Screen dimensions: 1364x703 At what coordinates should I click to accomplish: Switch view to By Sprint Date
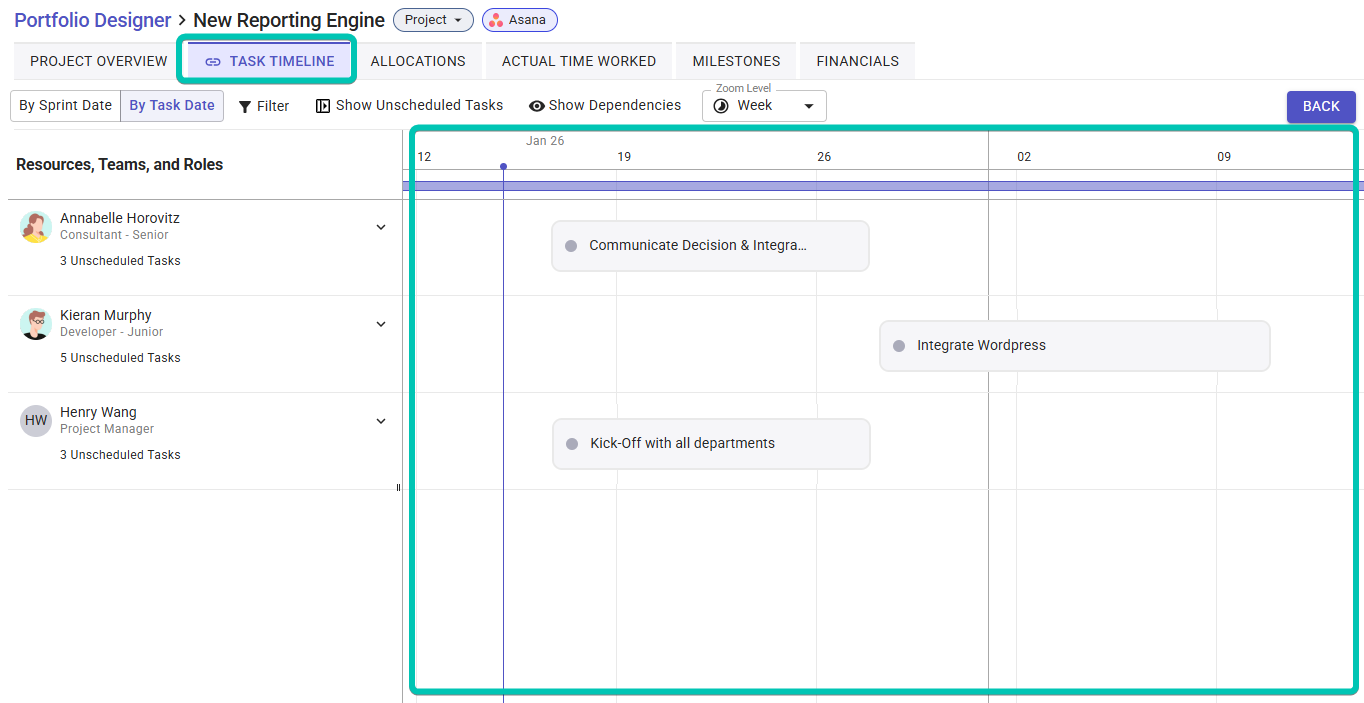point(65,105)
